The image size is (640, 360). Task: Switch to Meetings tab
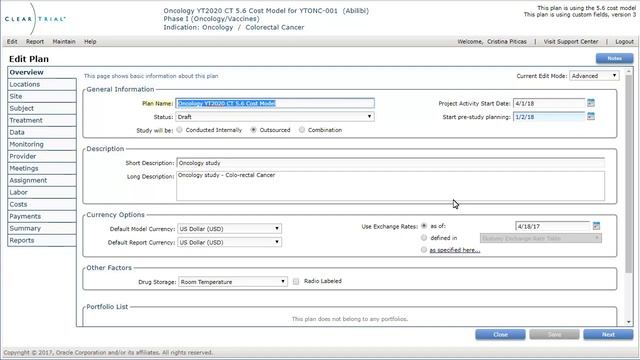[42, 168]
